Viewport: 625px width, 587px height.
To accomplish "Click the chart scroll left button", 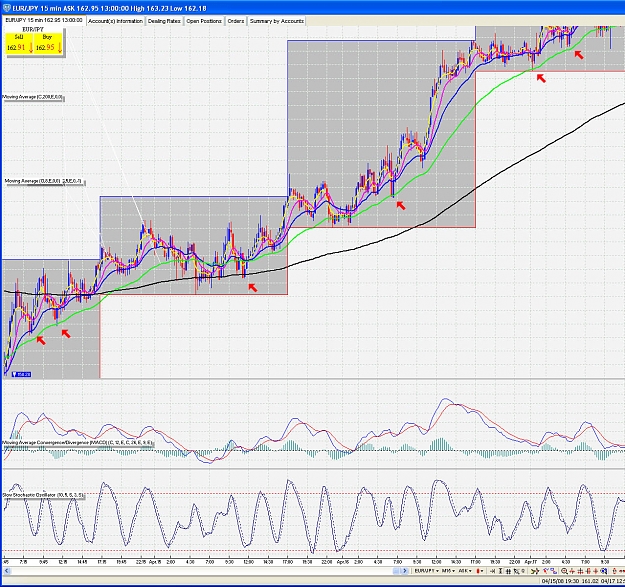I will coord(6,571).
